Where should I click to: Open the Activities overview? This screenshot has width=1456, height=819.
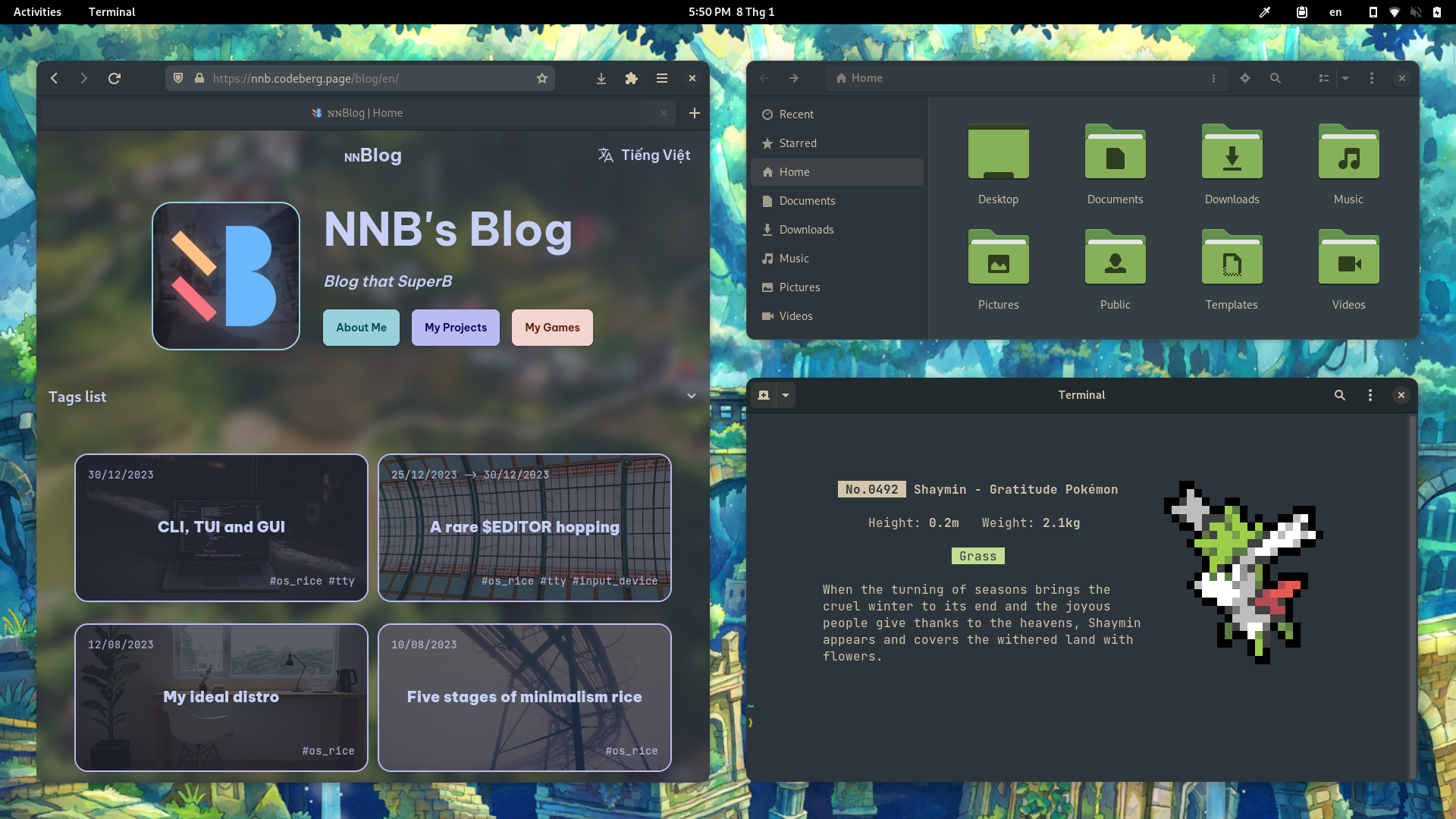coord(37,12)
